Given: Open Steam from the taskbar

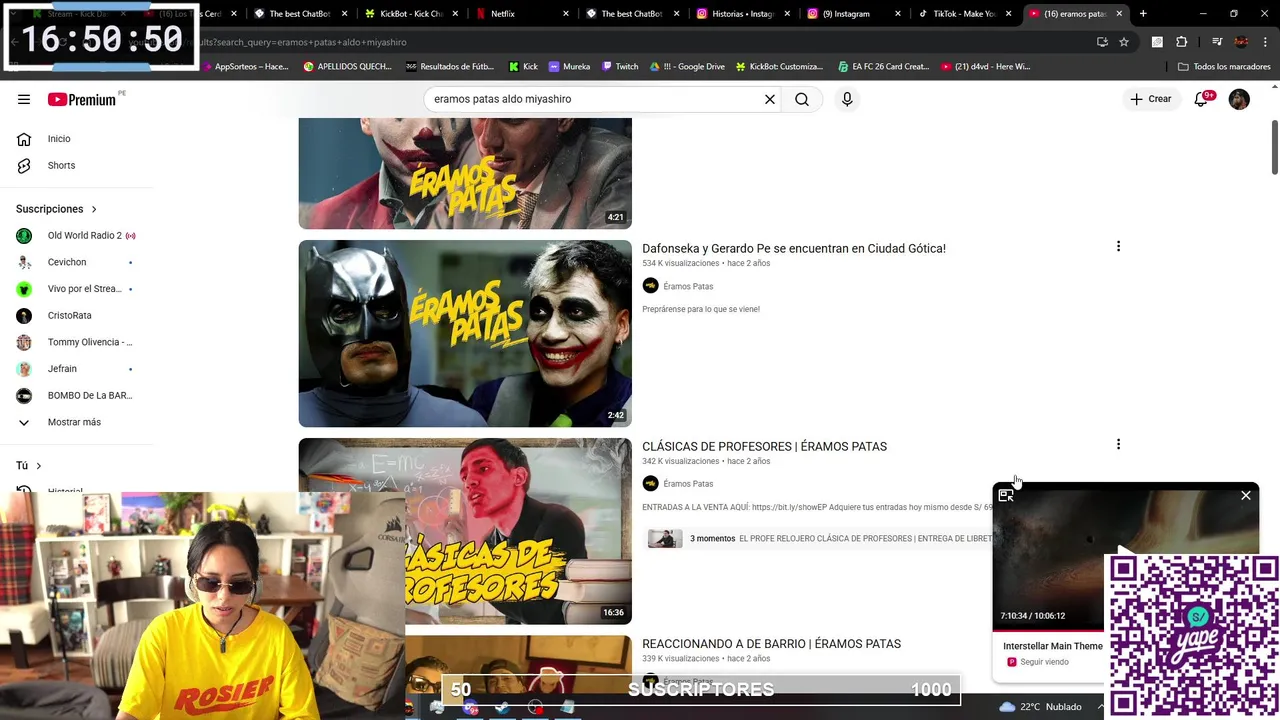Looking at the screenshot, I should click(502, 708).
